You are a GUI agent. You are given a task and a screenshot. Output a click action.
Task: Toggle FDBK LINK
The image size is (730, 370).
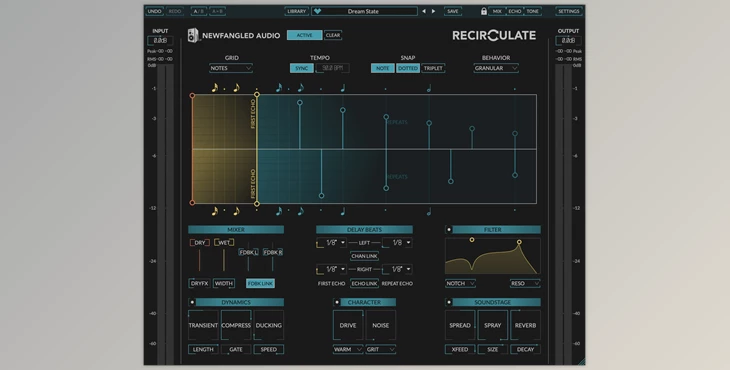[x=260, y=283]
